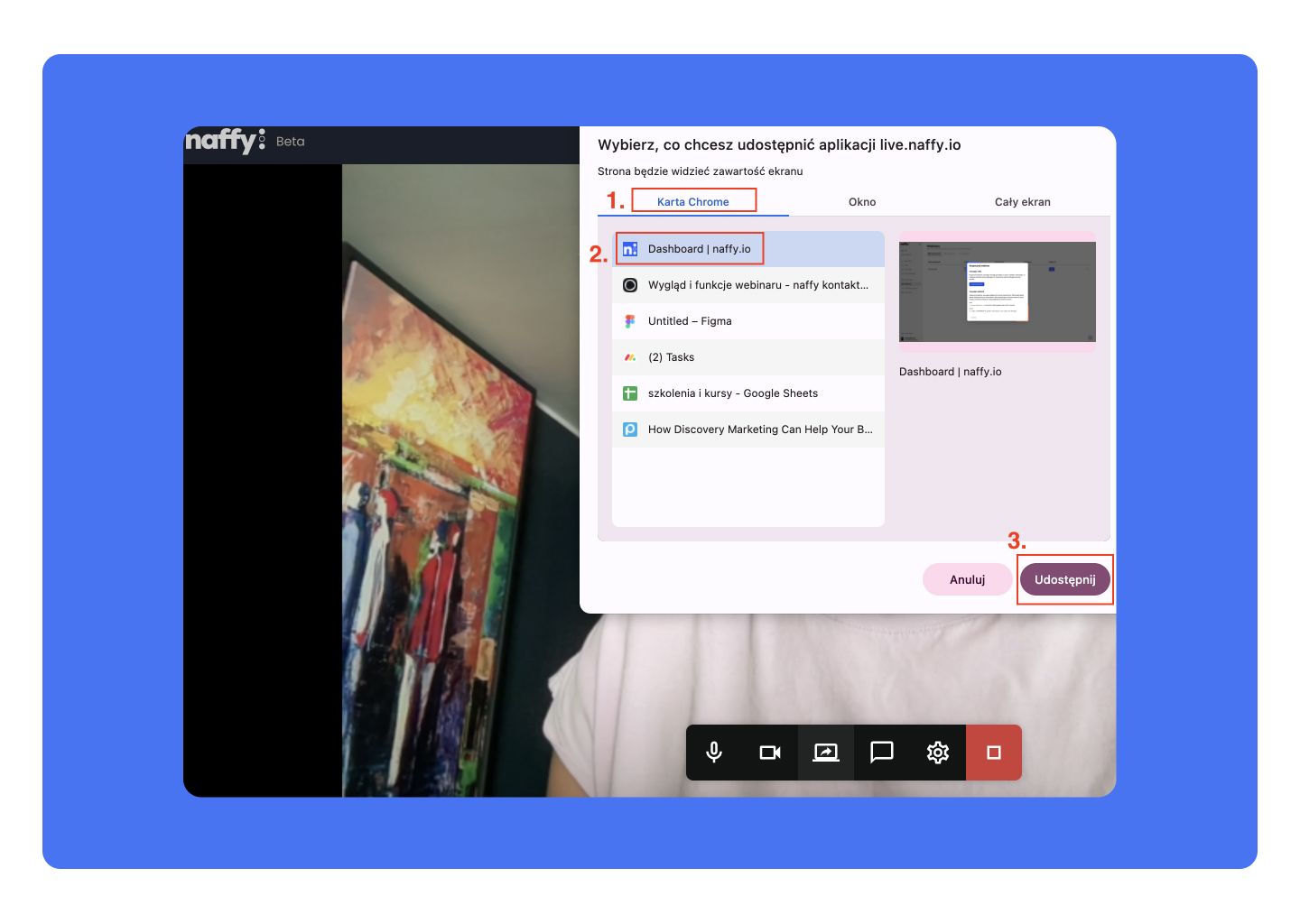Switch to the Karta Chrome tab
1300x924 pixels.
click(693, 201)
